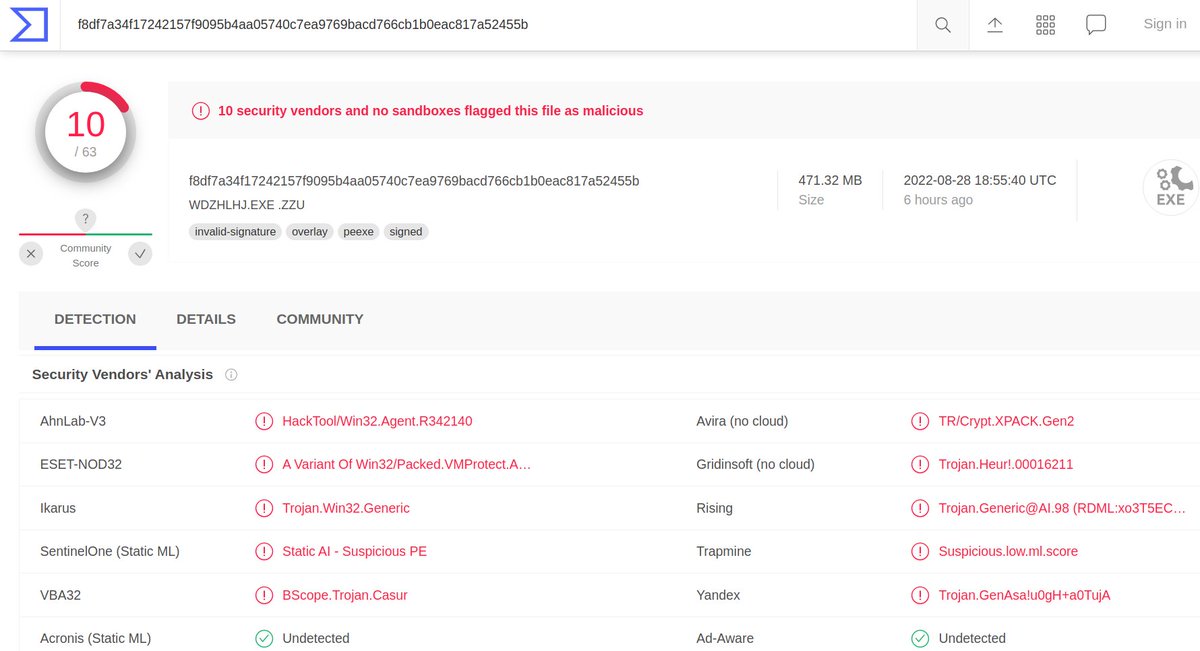Click the signed tag

coord(406,231)
